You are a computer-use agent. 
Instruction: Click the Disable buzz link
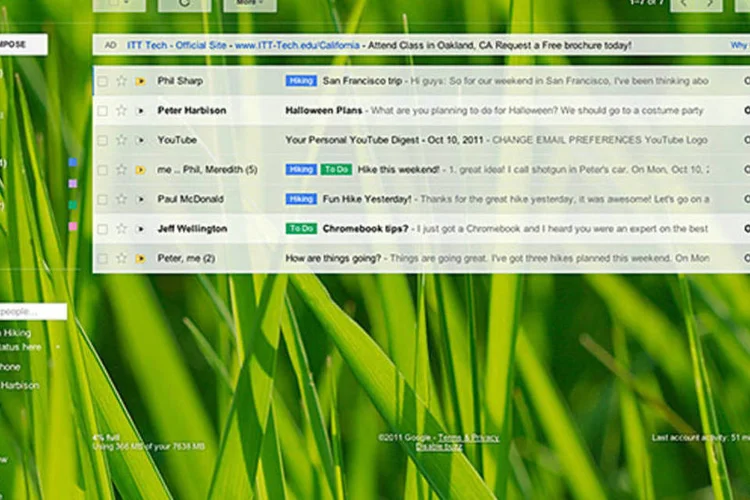coord(439,447)
